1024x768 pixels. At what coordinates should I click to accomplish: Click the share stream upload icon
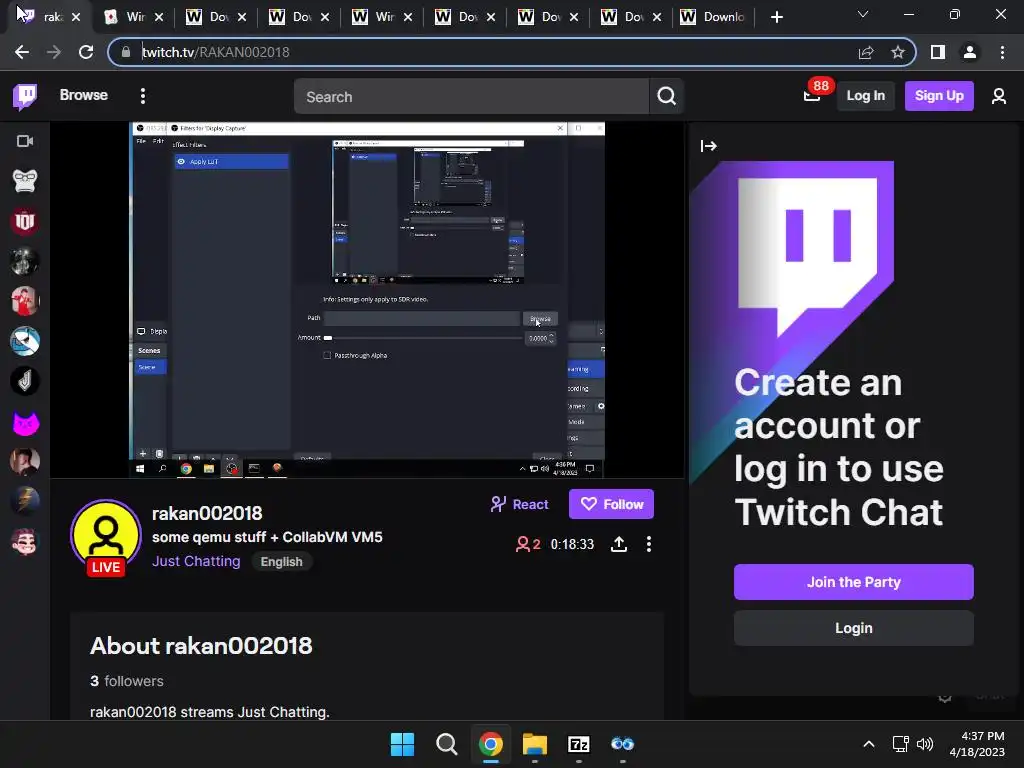[x=618, y=544]
